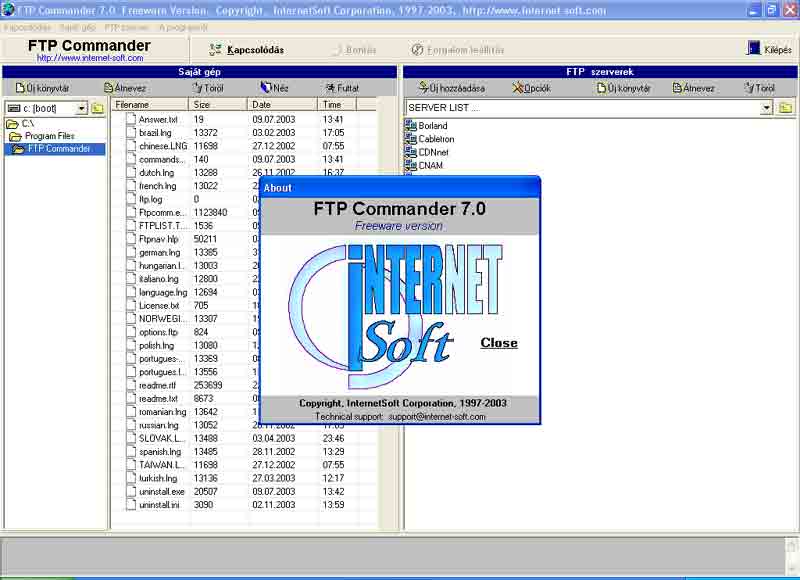
Task: Click Új könyvtár in the Saját gép panel
Action: [x=42, y=88]
